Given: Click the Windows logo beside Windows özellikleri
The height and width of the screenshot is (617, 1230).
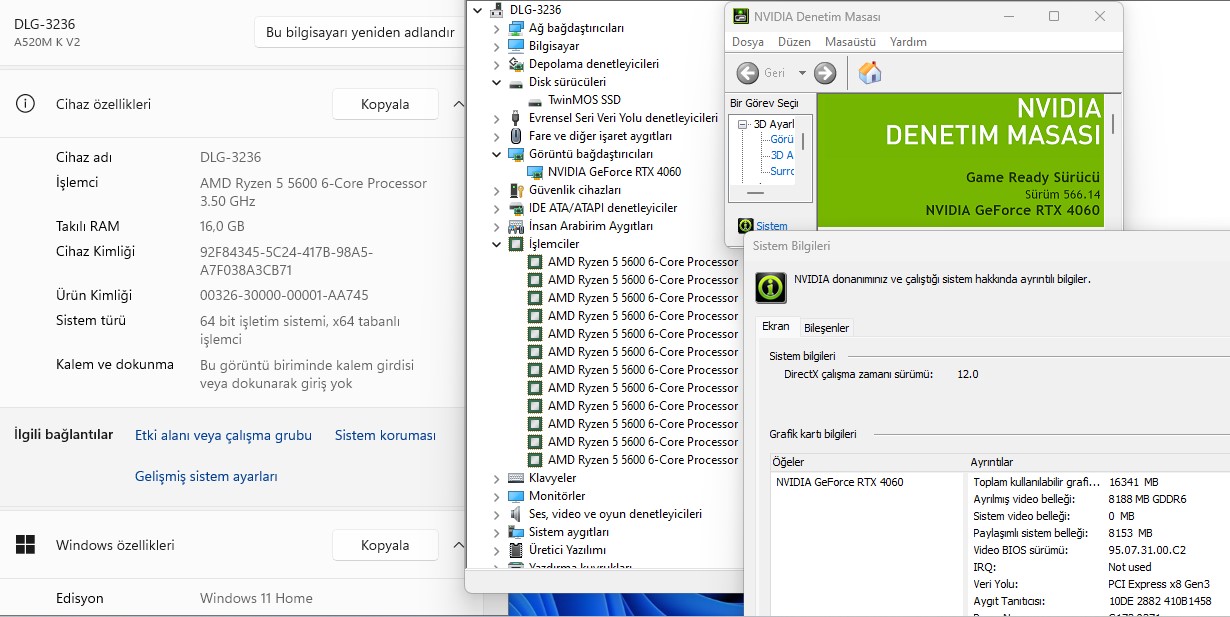Looking at the screenshot, I should (x=25, y=545).
